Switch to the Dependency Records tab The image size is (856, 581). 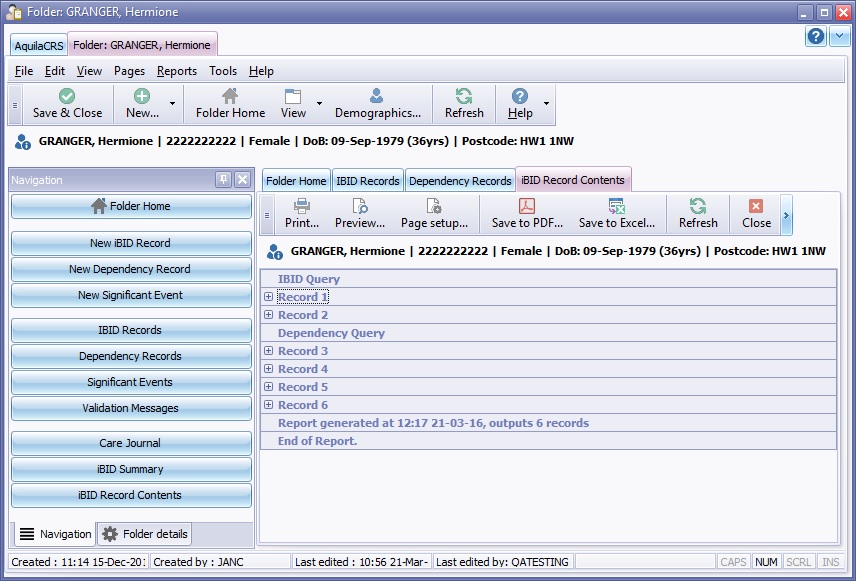coord(460,181)
